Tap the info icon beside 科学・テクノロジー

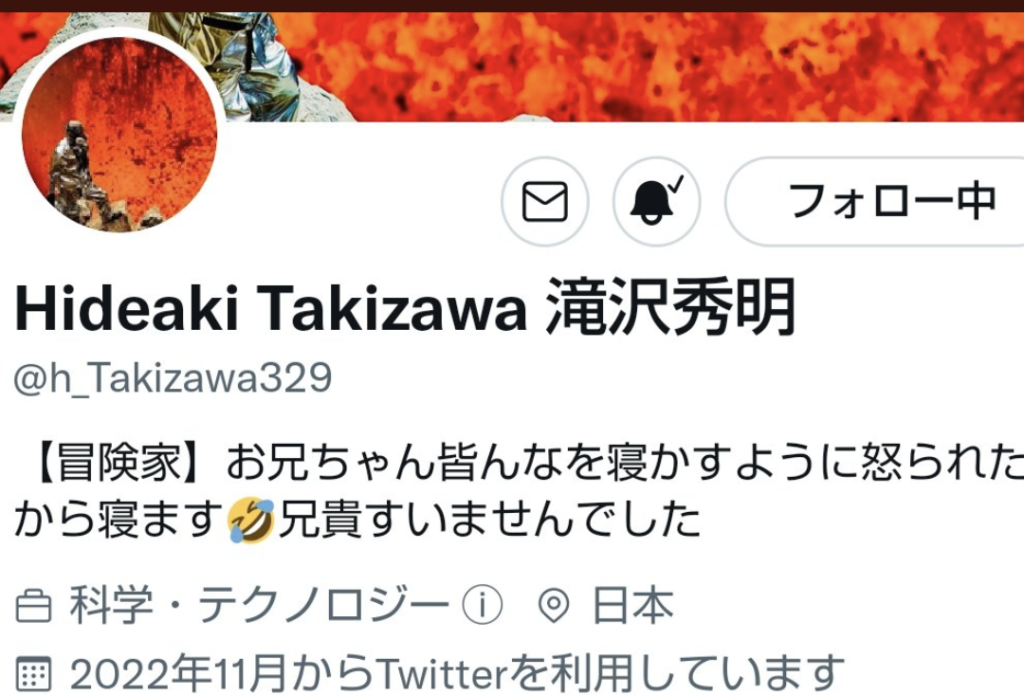(x=483, y=605)
